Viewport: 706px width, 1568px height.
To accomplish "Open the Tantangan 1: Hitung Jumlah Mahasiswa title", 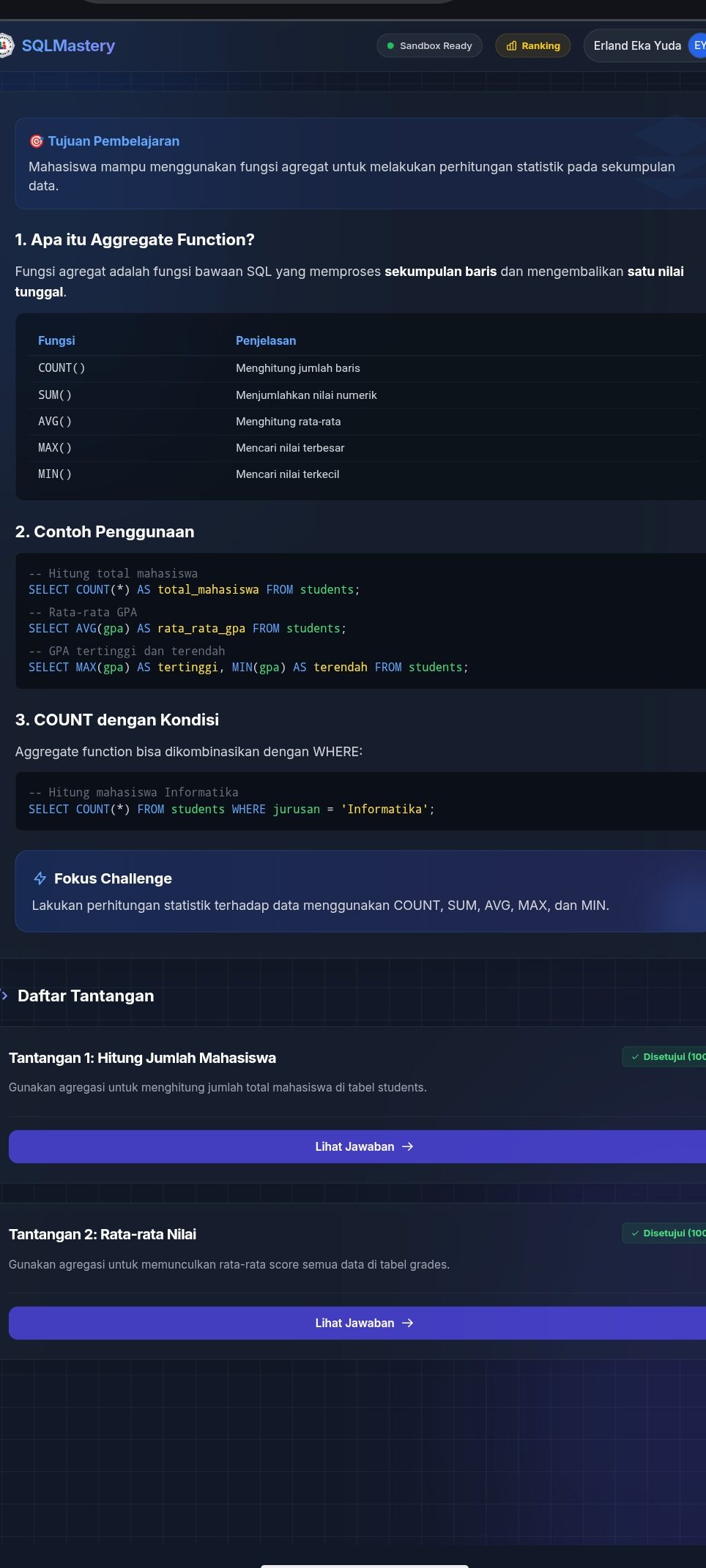I will 142,1058.
